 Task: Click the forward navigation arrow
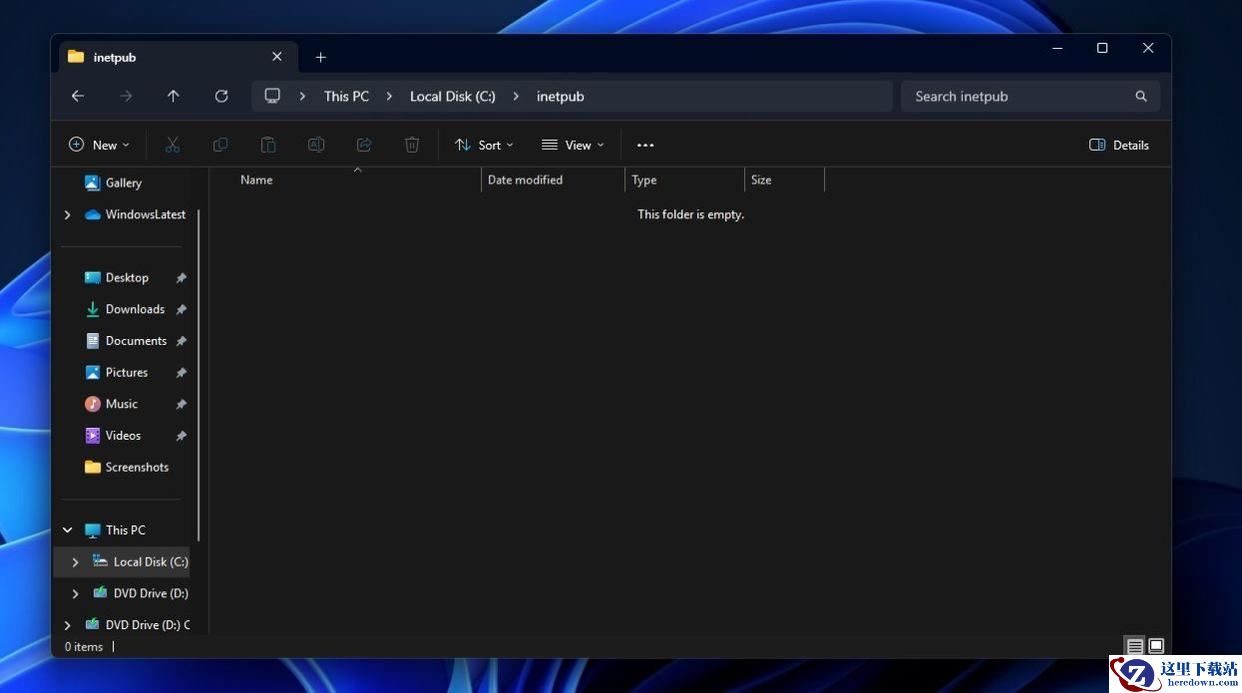click(126, 96)
